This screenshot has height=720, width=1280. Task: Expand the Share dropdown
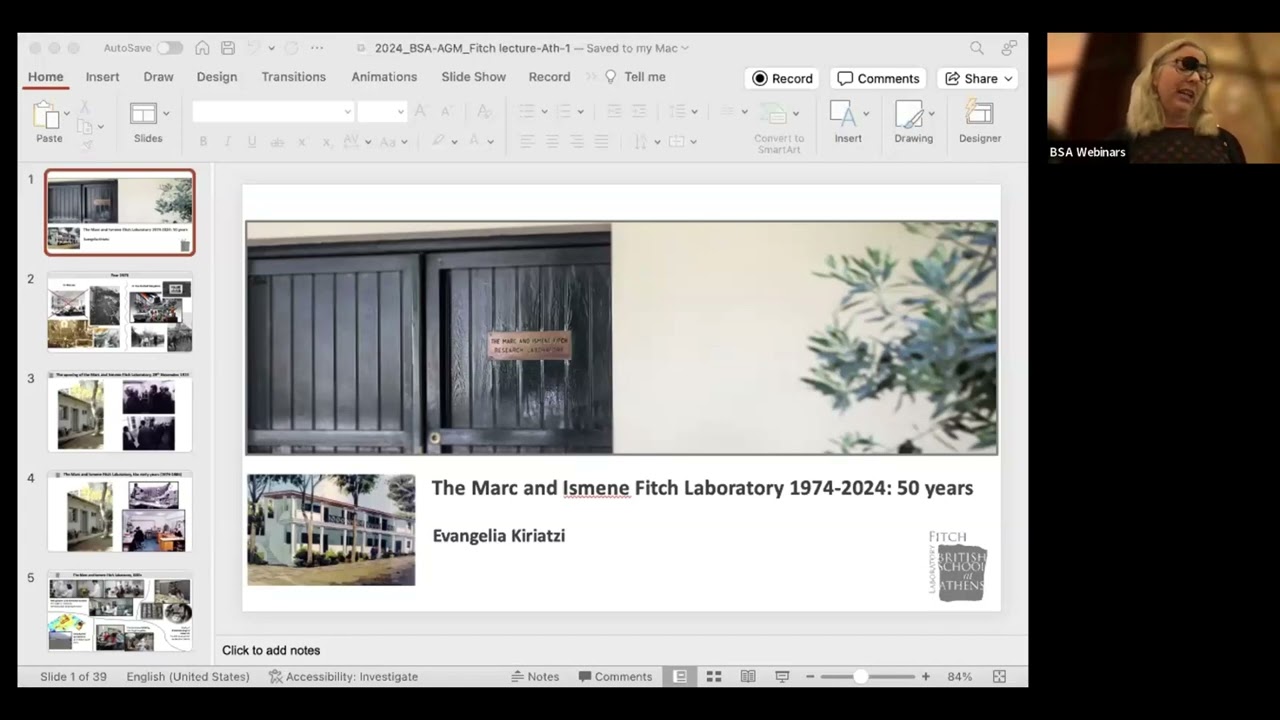(1008, 79)
